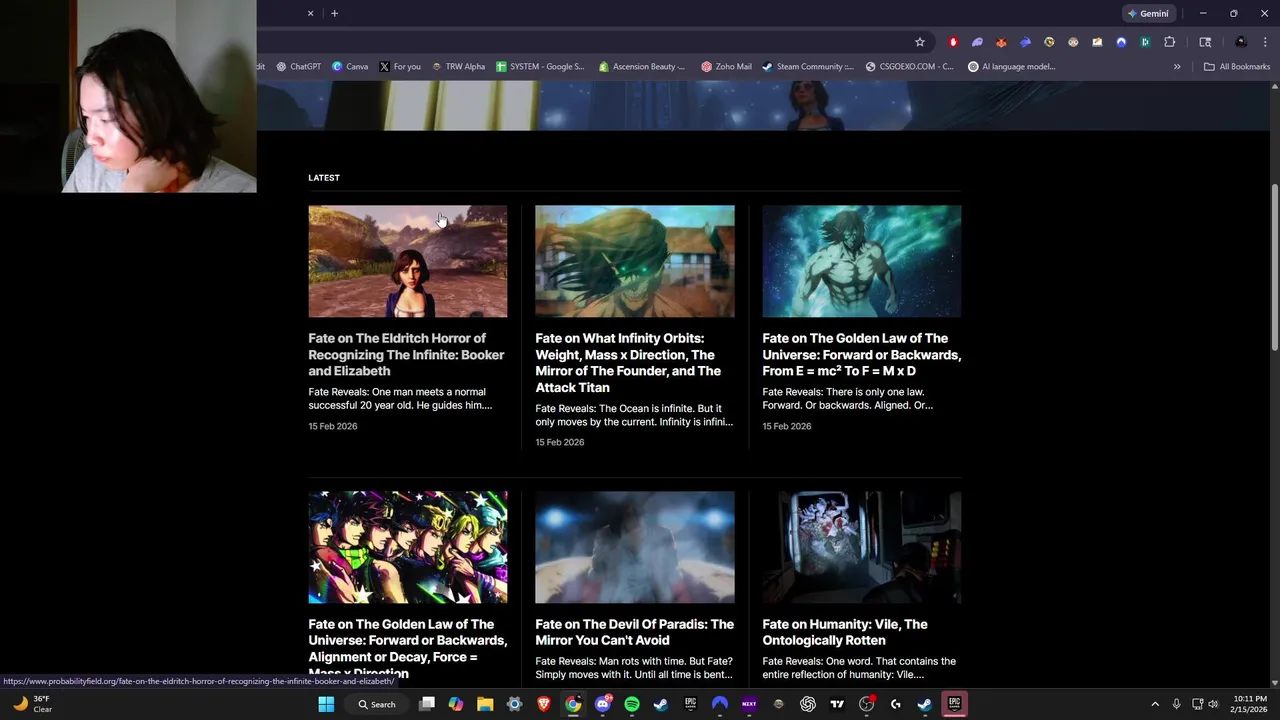Screen dimensions: 1280x720
Task: Open the Extensions puzzle-piece menu
Action: point(1169,42)
